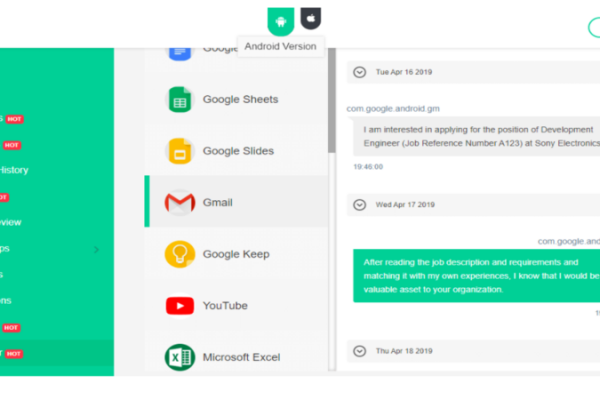Select green message about job description
The image size is (600, 400).
[x=476, y=276]
